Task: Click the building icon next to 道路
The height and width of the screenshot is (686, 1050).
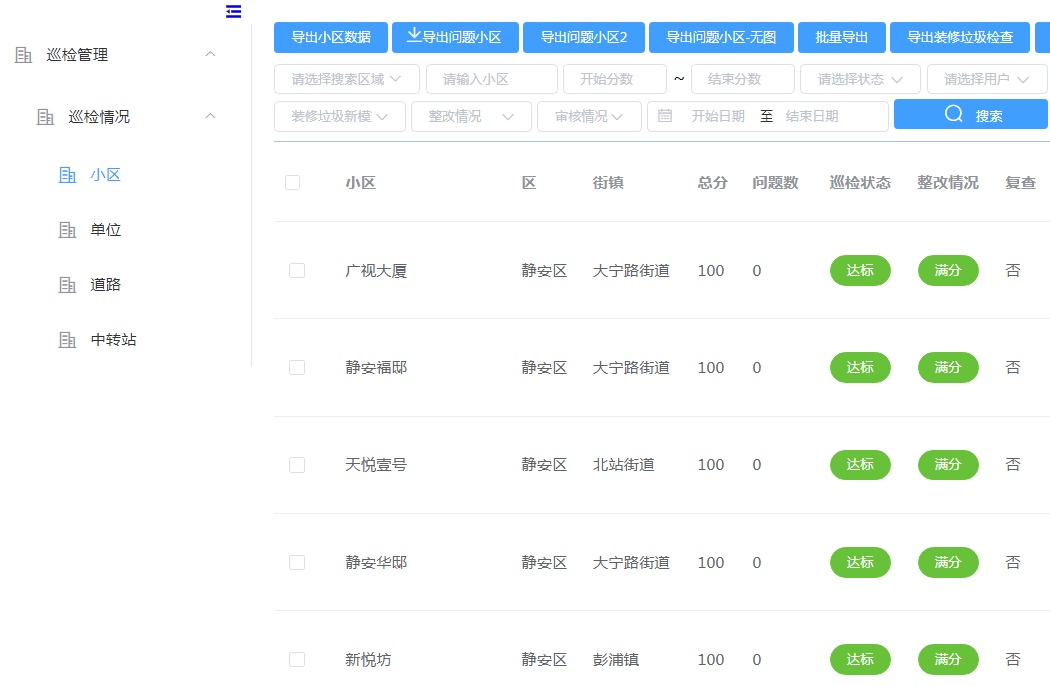Action: coord(68,285)
